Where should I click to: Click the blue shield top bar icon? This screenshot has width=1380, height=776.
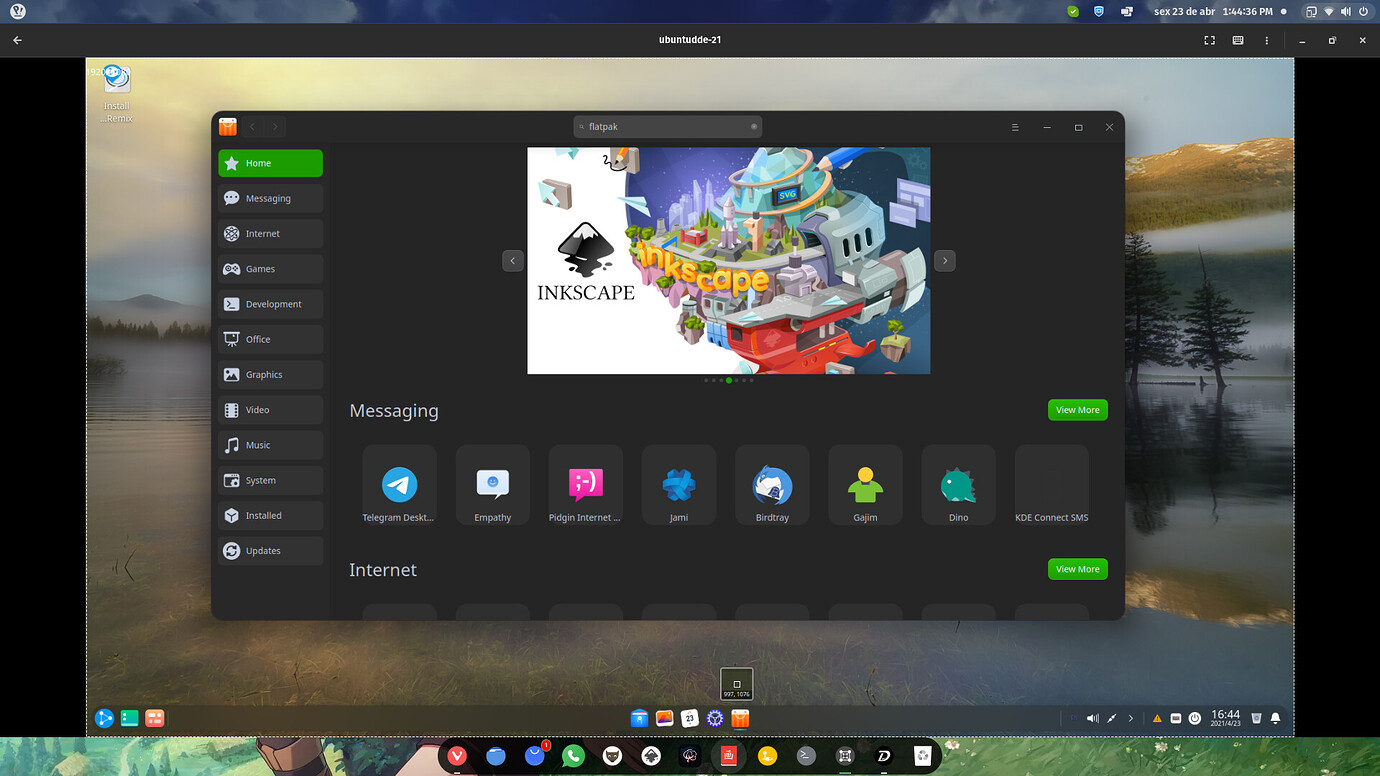pyautogui.click(x=1100, y=12)
